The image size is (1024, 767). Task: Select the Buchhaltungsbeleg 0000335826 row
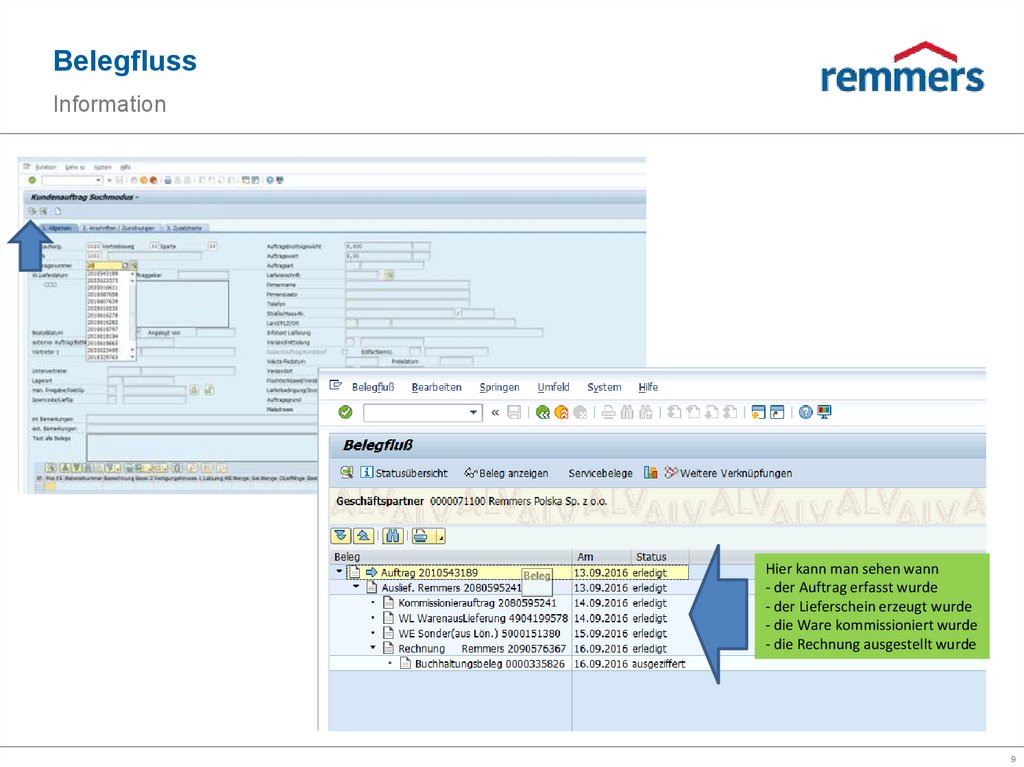[509, 664]
